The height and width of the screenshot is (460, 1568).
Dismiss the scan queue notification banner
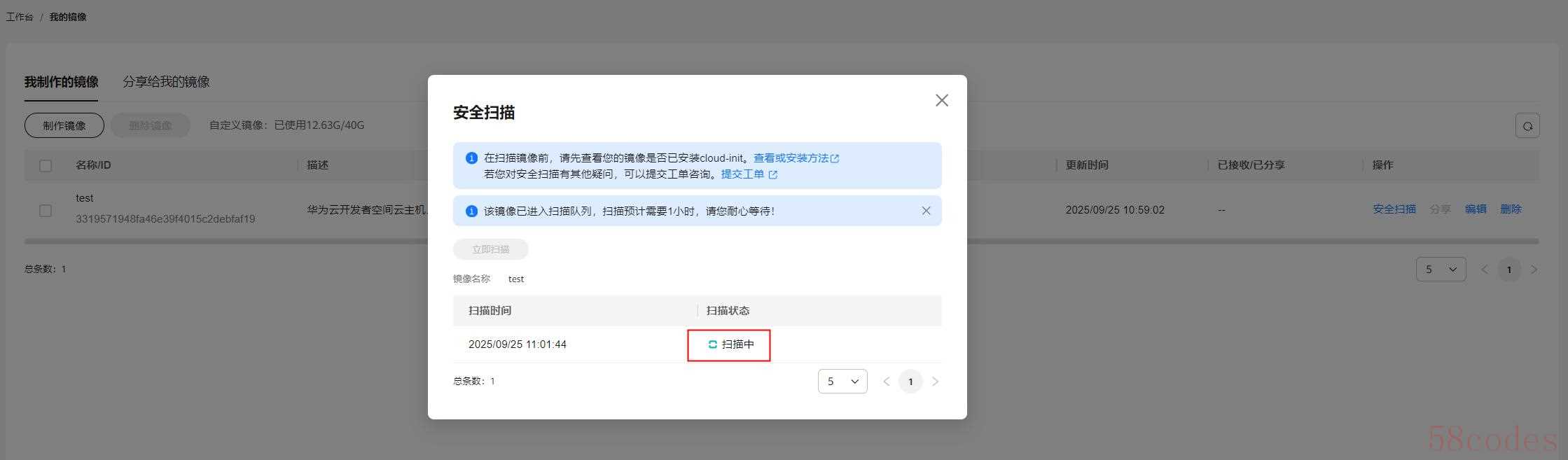[x=926, y=211]
